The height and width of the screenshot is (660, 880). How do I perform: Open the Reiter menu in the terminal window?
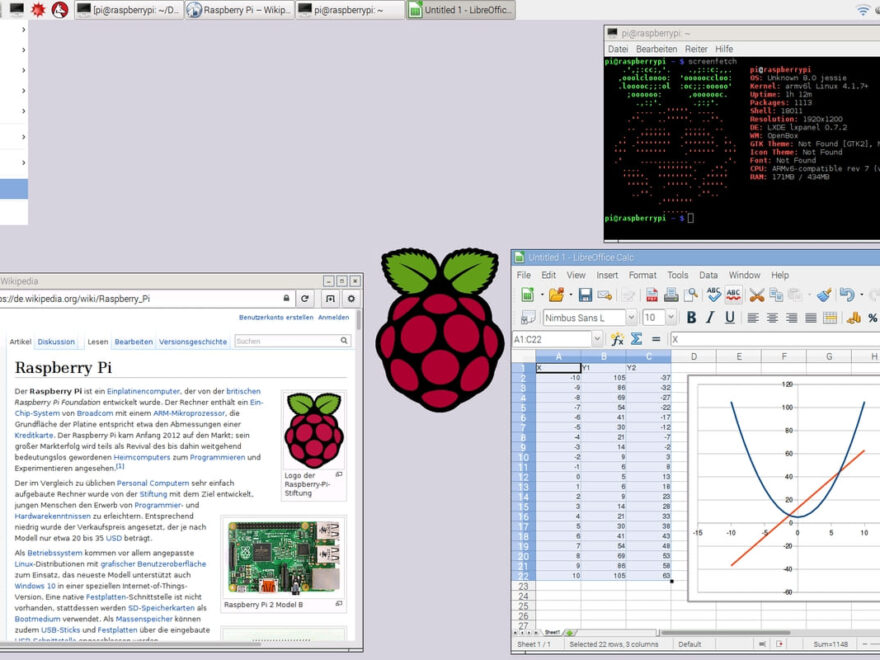(696, 49)
